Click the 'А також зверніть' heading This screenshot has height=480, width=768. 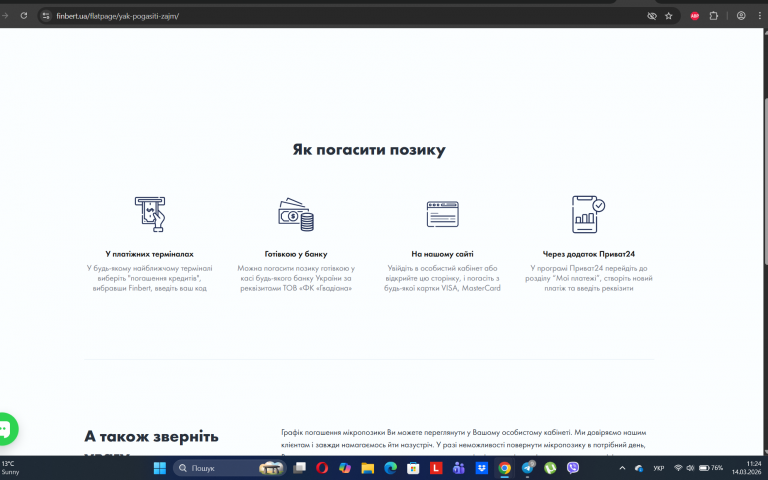point(151,436)
